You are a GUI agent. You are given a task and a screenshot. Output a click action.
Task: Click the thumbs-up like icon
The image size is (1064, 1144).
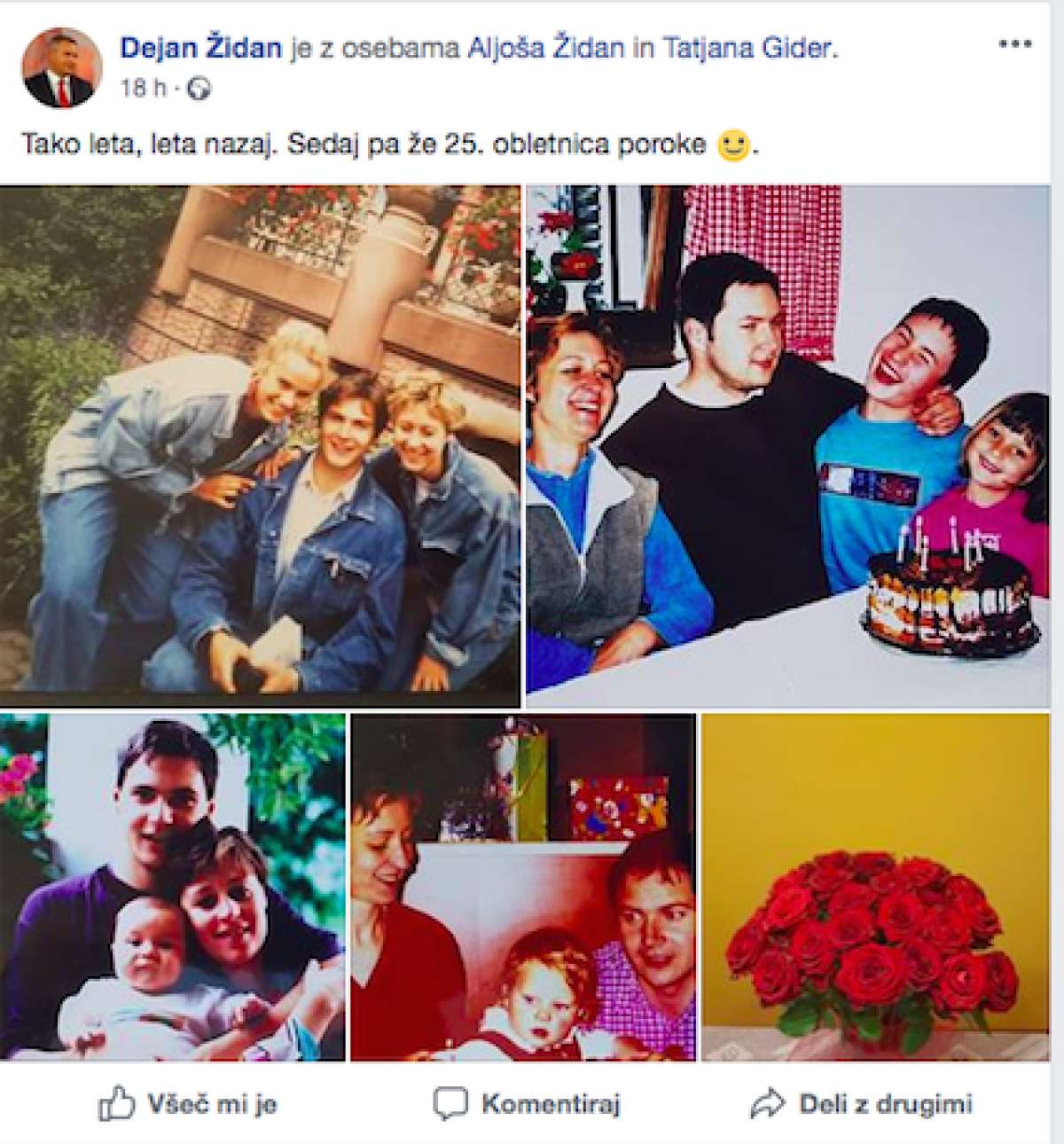pyautogui.click(x=116, y=1104)
